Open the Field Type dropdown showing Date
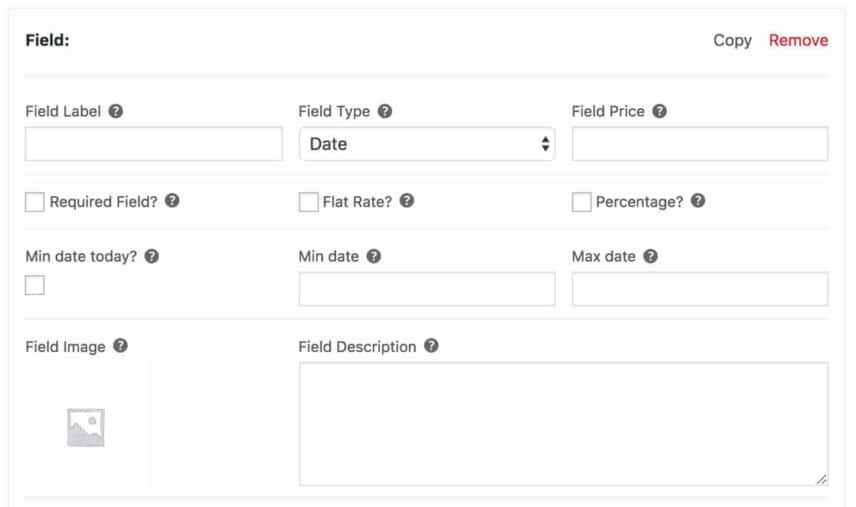 (427, 144)
